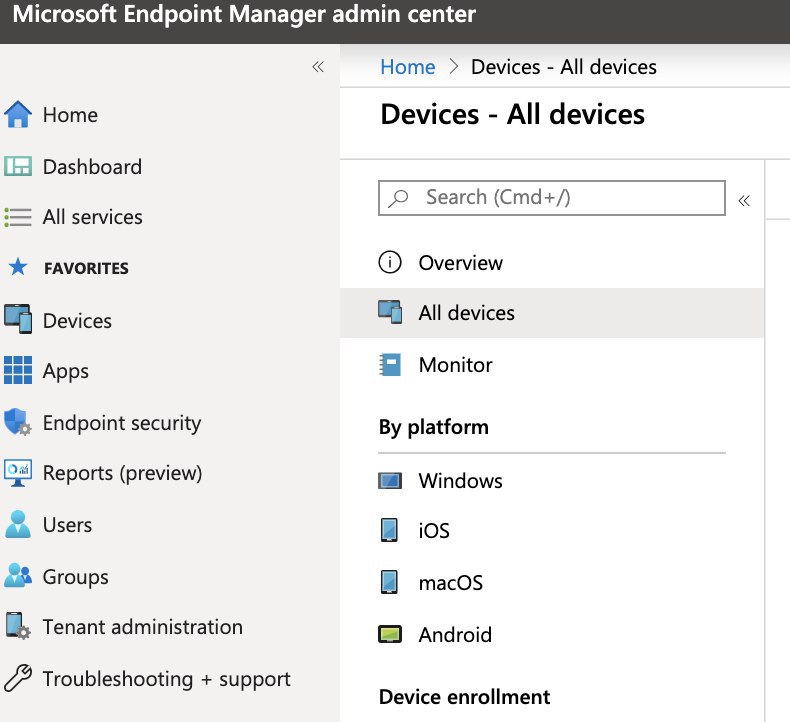Open the Android platform entry
This screenshot has height=722, width=790.
point(552,634)
